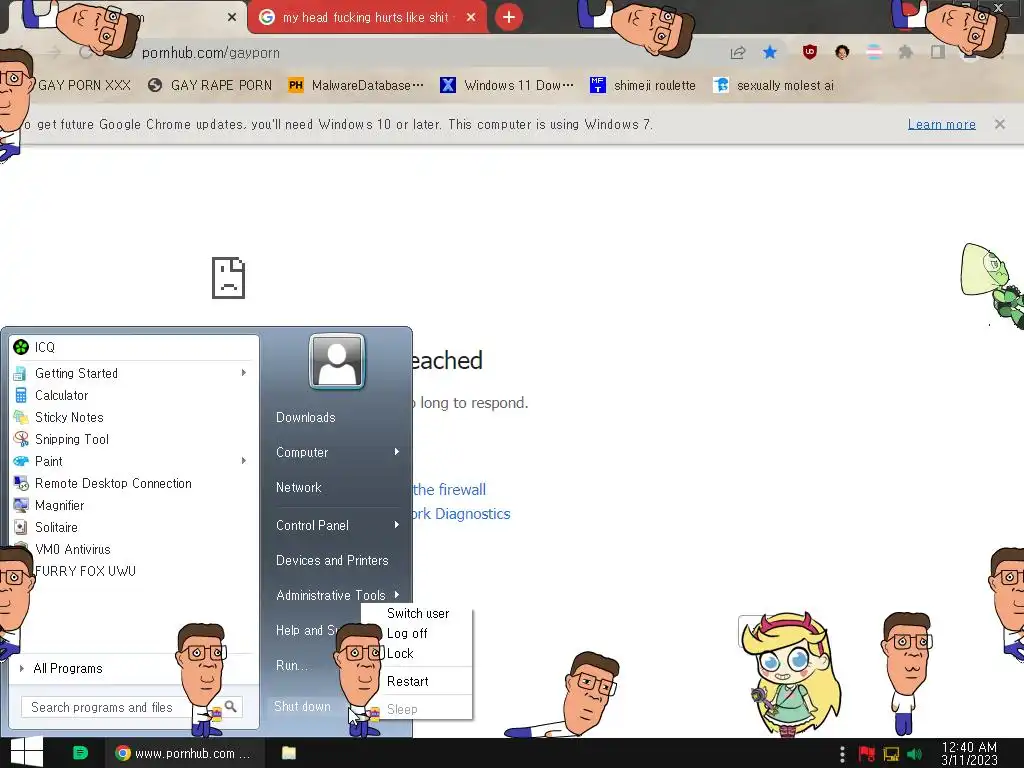Open shimeji roulette bookmark
Viewport: 1024px width, 768px height.
click(644, 85)
